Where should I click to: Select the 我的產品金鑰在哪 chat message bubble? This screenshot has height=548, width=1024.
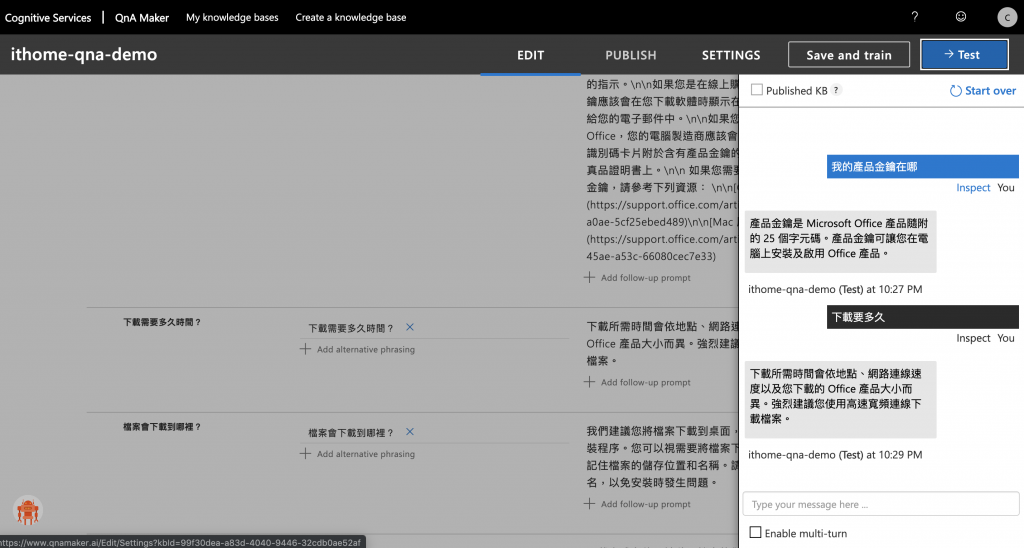pyautogui.click(x=922, y=167)
